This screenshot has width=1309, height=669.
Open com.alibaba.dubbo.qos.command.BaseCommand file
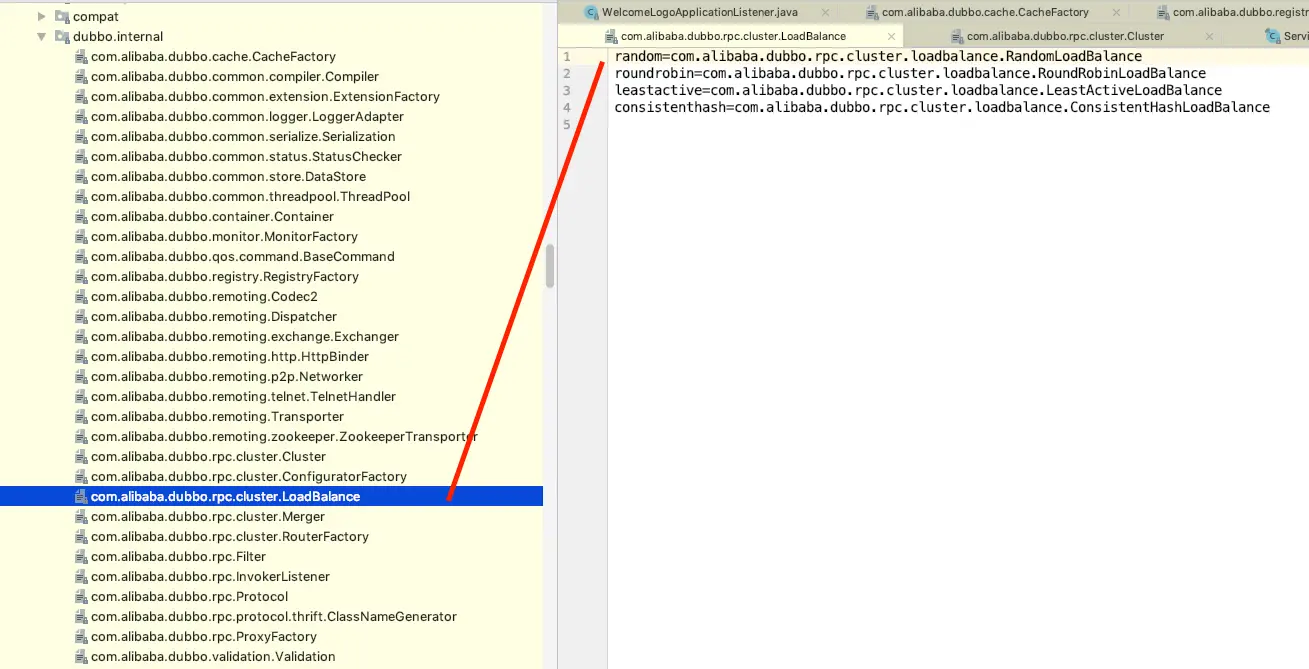tap(243, 257)
